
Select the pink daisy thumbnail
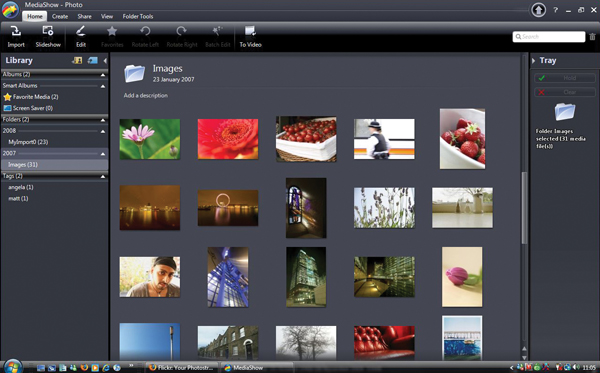150,139
